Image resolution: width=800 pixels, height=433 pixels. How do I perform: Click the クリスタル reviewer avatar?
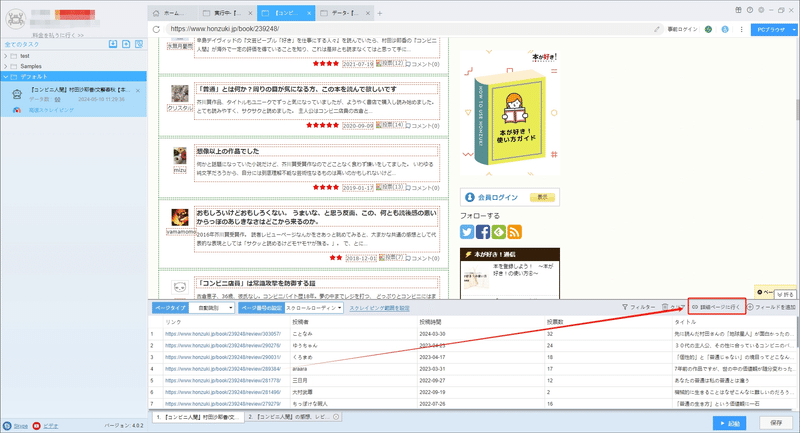click(180, 94)
